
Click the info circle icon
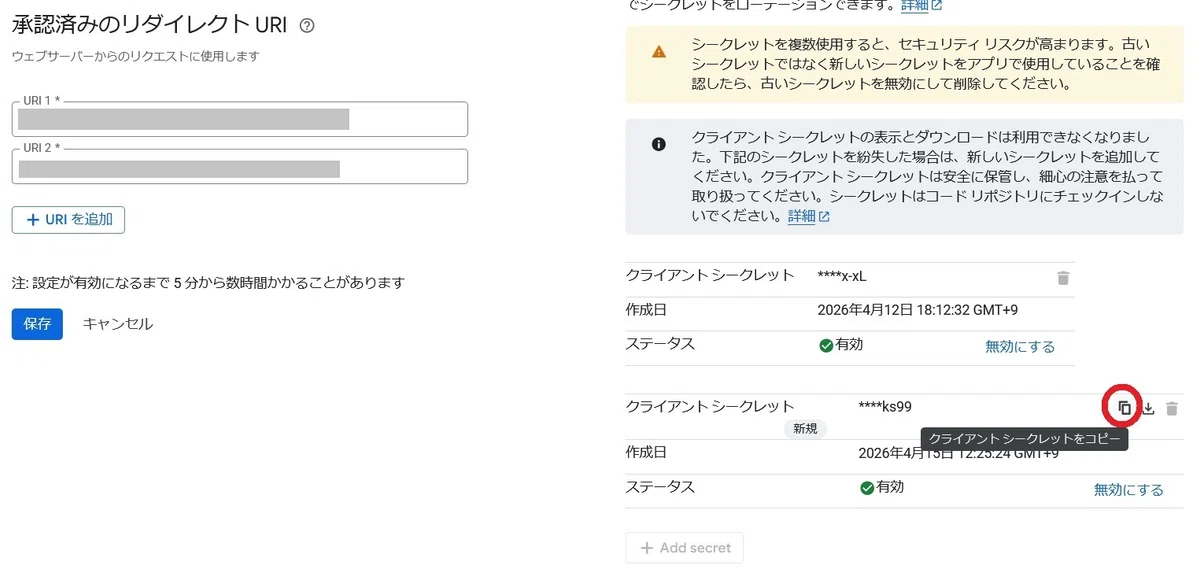pos(658,144)
